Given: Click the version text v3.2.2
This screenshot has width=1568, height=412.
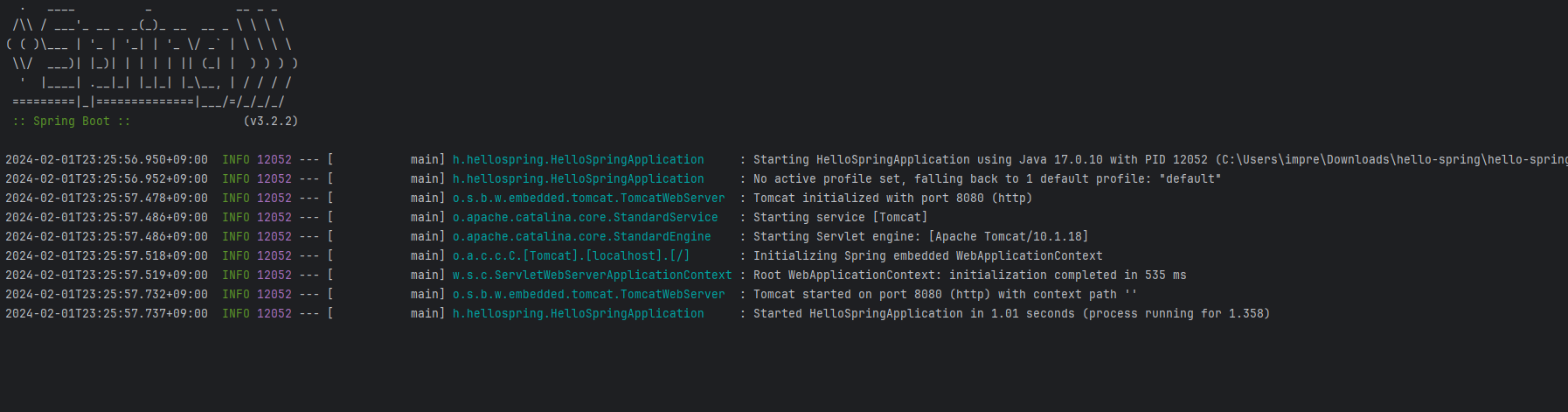Looking at the screenshot, I should click(271, 122).
